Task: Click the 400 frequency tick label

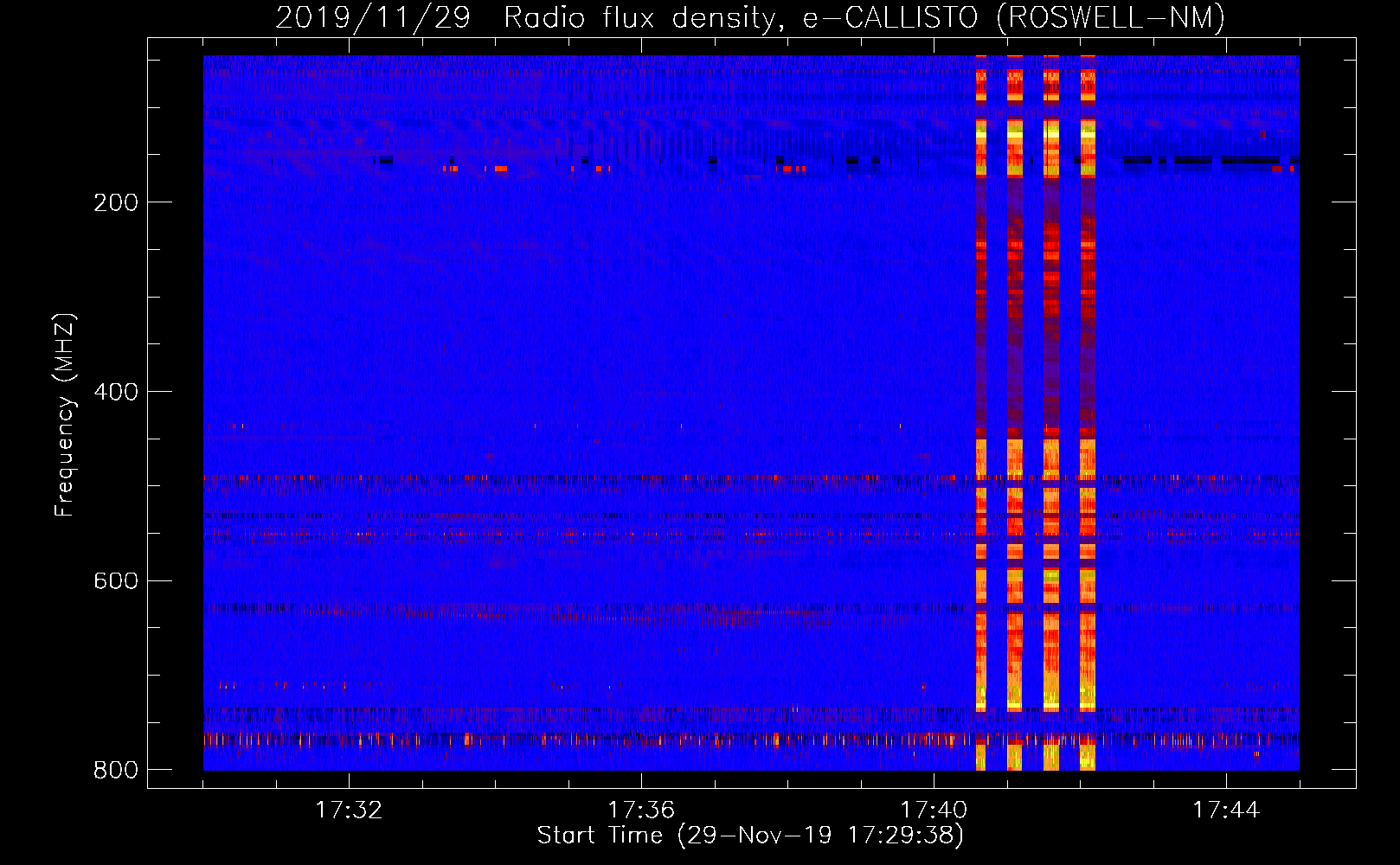Action: click(x=116, y=392)
